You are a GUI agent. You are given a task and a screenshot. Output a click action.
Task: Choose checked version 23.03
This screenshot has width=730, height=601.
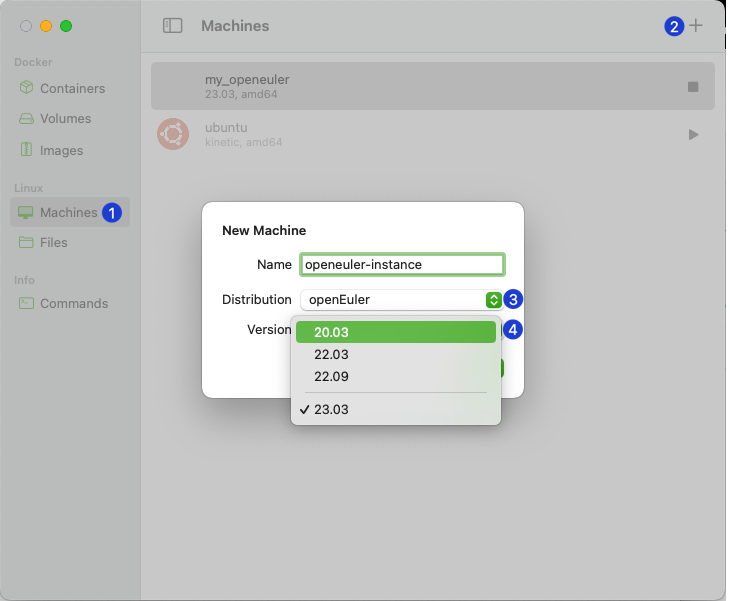point(396,409)
